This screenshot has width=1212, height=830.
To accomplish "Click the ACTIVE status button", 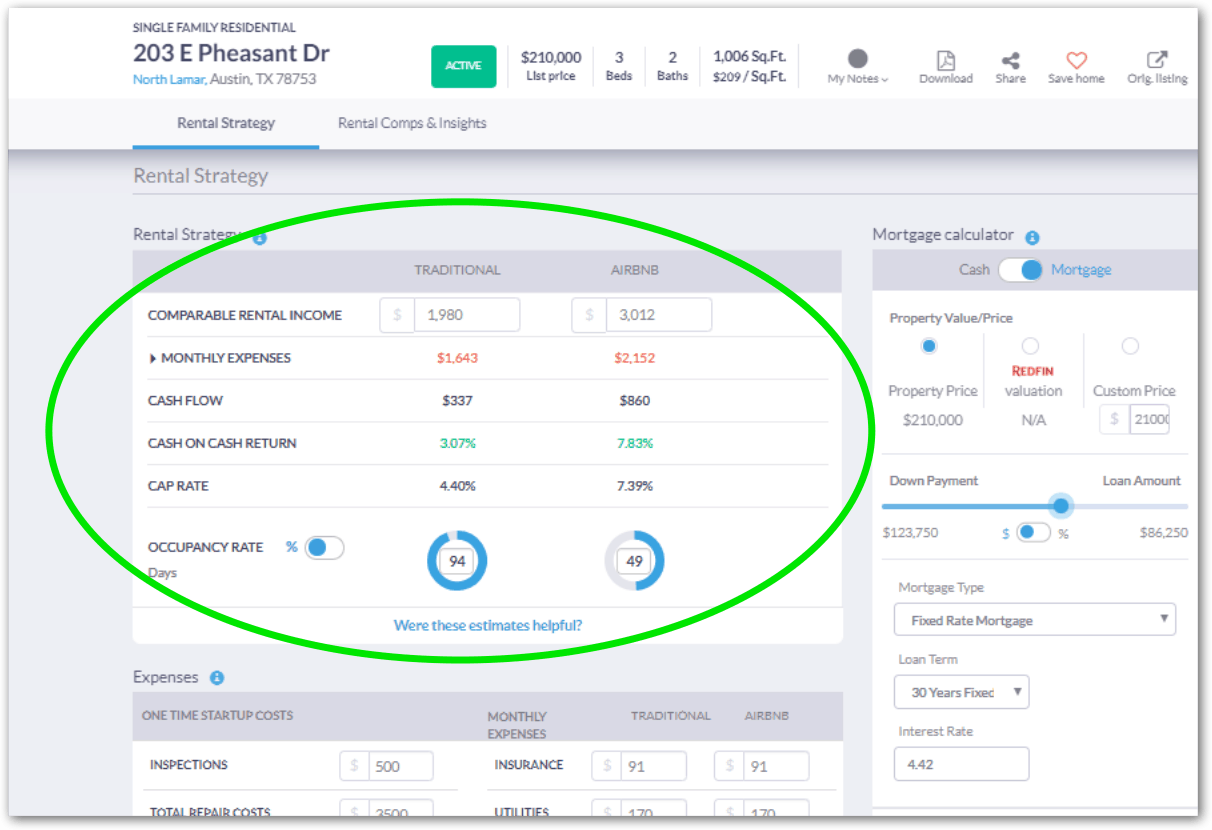I will tap(463, 66).
